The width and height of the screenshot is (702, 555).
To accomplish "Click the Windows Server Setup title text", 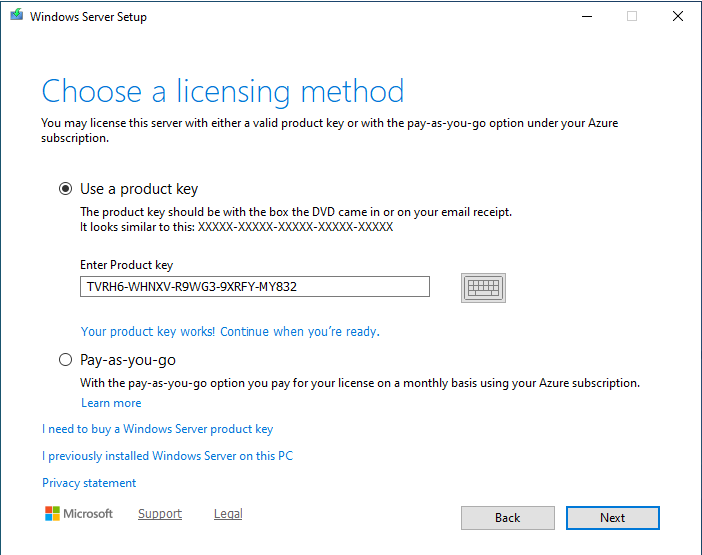I will coord(88,17).
